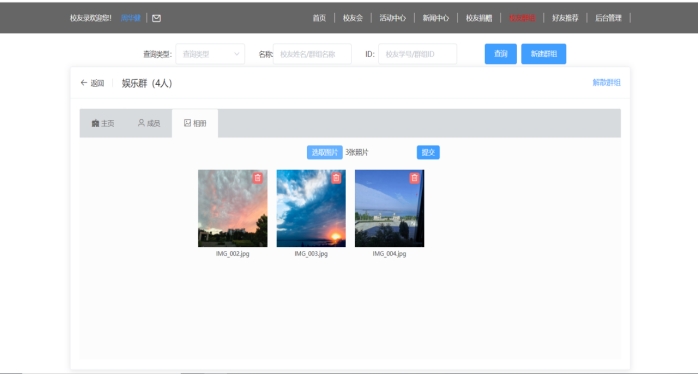699x375 pixels.
Task: Focus the 名称 input field
Action: tap(312, 54)
